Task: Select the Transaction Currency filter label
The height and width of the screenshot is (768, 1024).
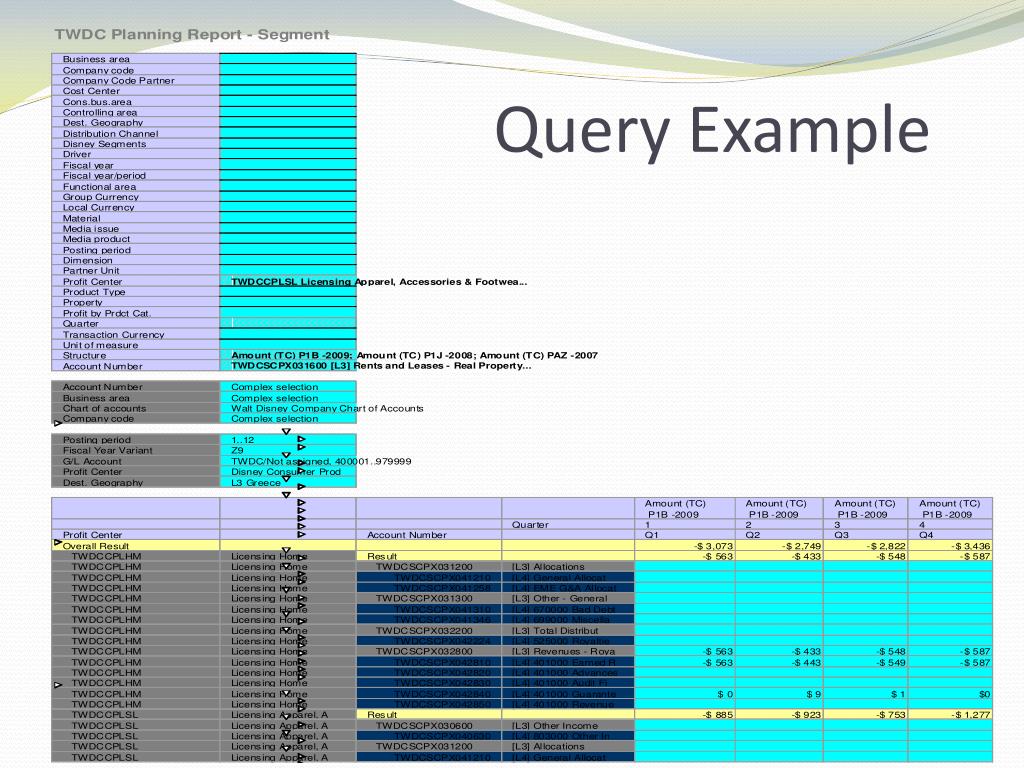Action: tap(113, 334)
